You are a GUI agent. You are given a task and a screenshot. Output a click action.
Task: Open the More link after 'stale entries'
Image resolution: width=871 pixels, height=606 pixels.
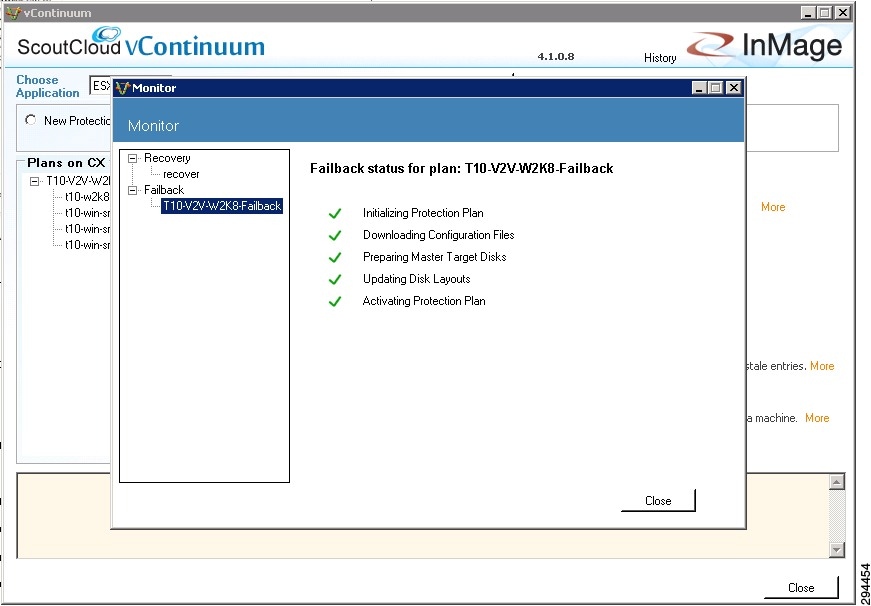(822, 366)
